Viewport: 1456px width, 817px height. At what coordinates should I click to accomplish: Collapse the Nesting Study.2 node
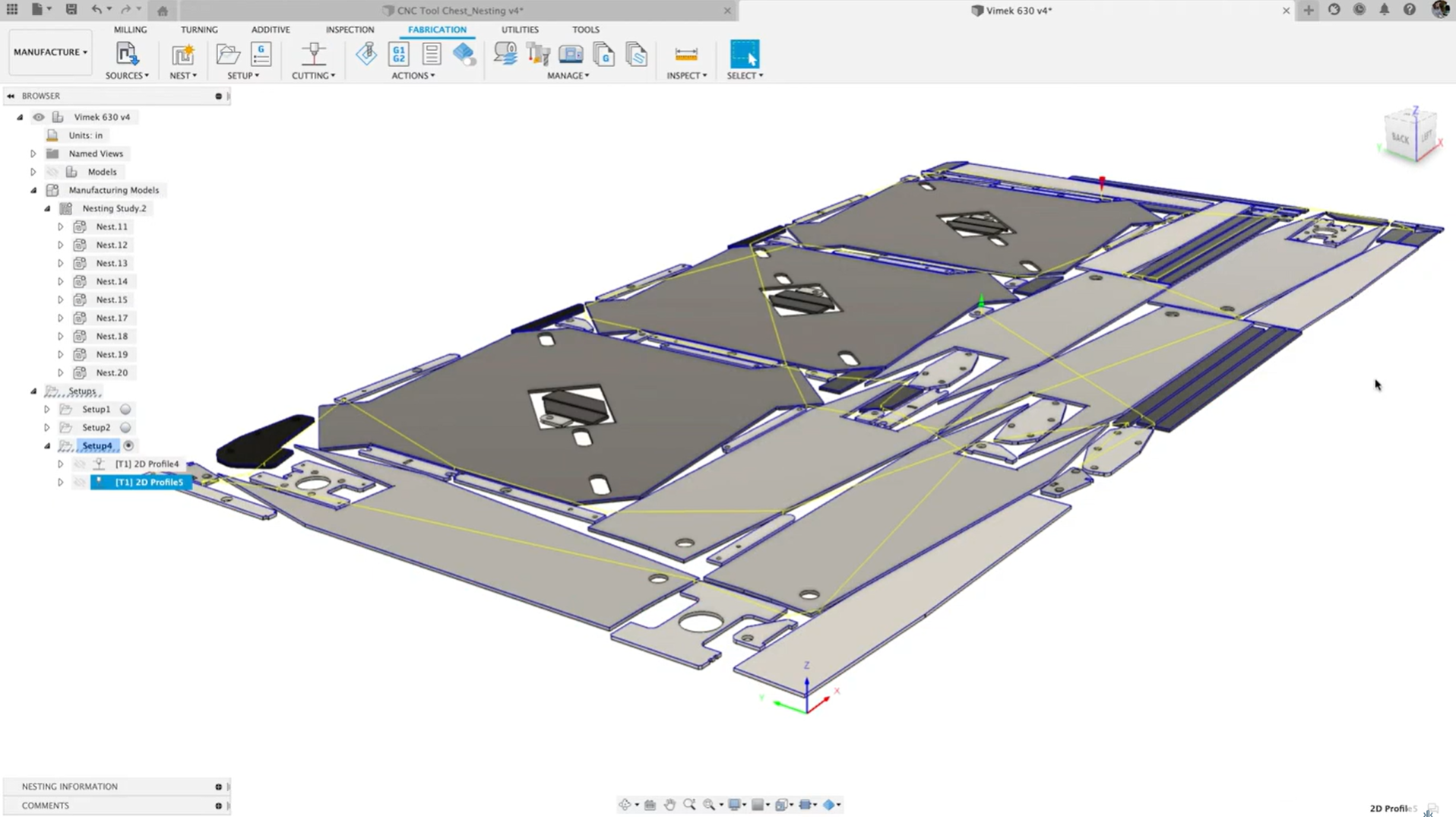point(47,208)
